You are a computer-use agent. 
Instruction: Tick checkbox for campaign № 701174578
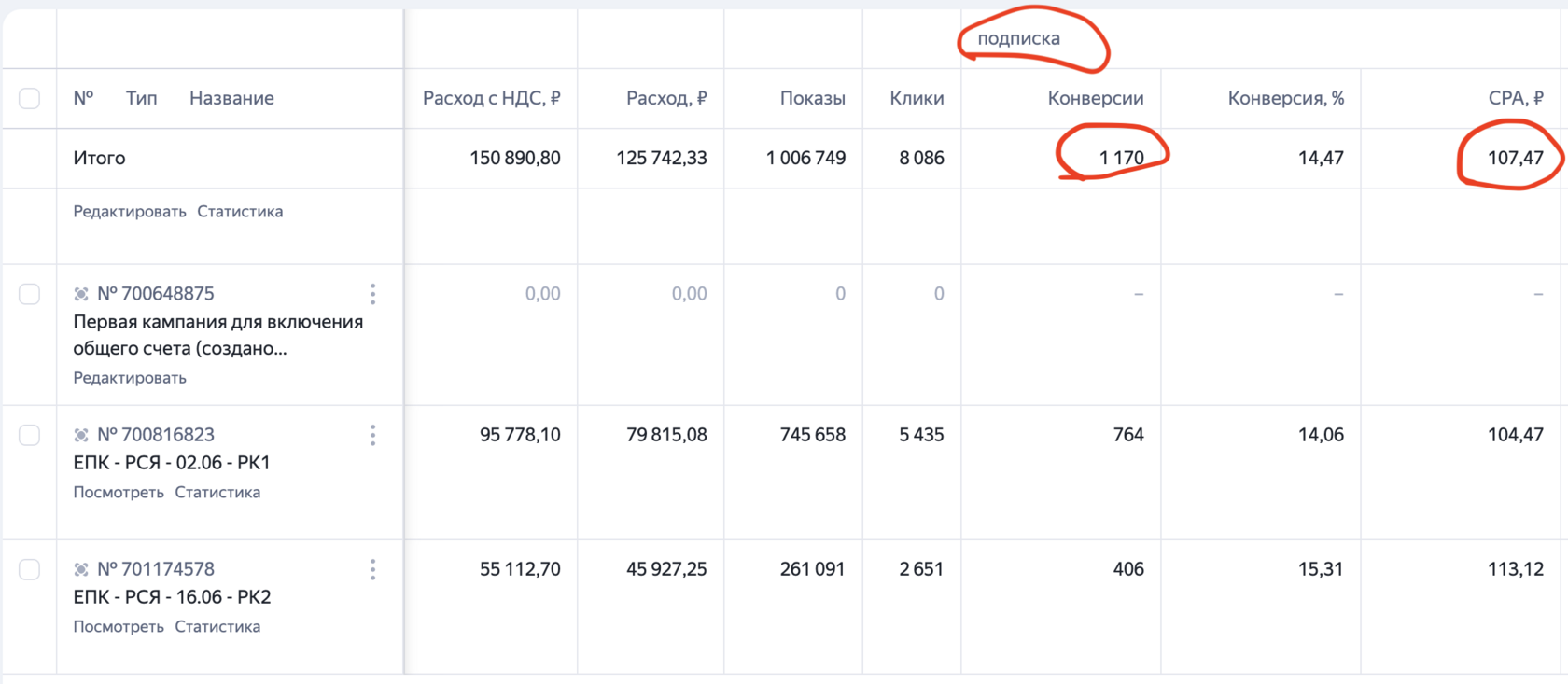point(30,569)
